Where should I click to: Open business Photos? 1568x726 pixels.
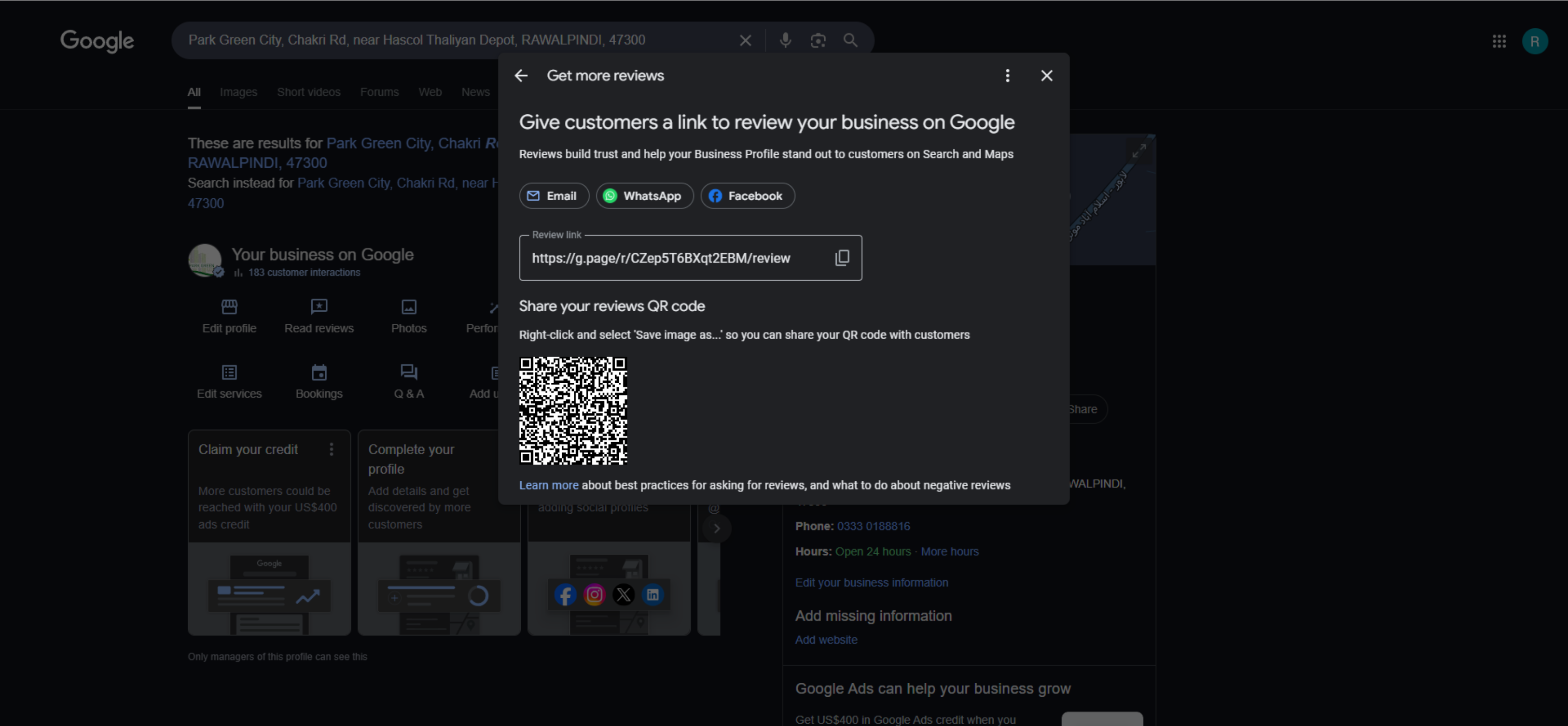coord(408,316)
